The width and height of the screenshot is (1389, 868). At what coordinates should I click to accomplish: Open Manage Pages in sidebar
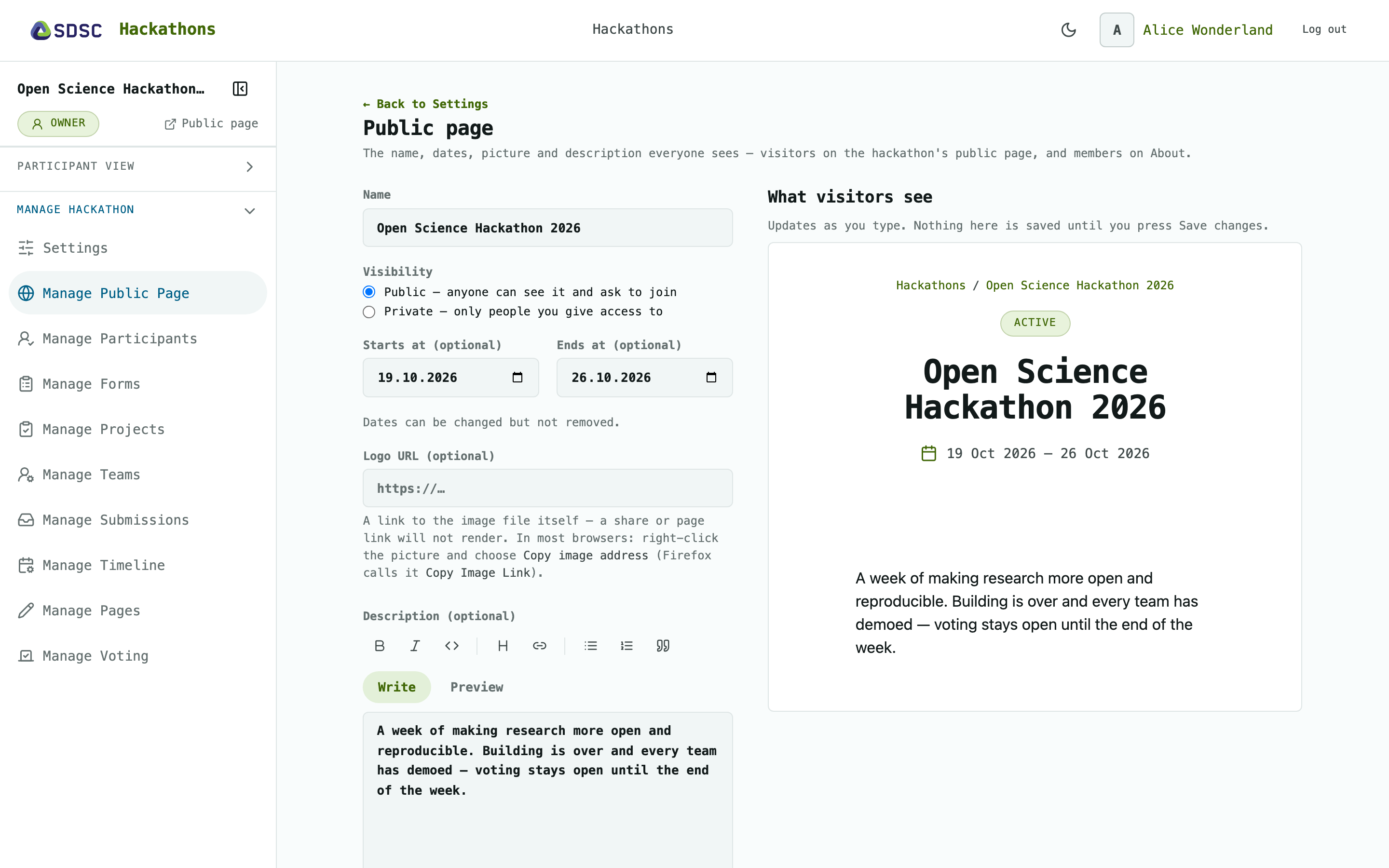pos(138,611)
